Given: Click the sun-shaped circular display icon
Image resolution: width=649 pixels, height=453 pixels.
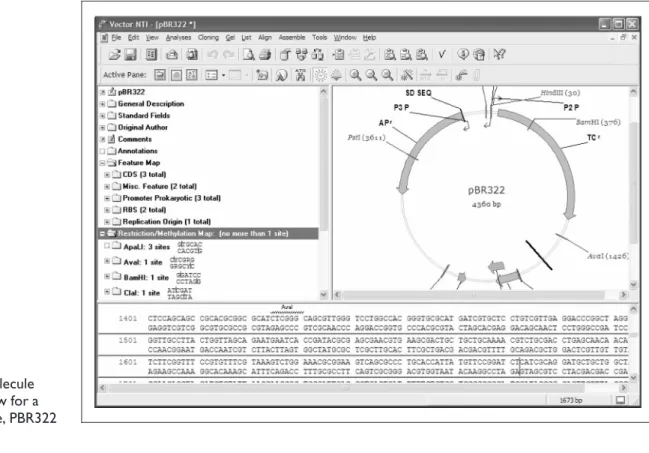Looking at the screenshot, I should [320, 75].
